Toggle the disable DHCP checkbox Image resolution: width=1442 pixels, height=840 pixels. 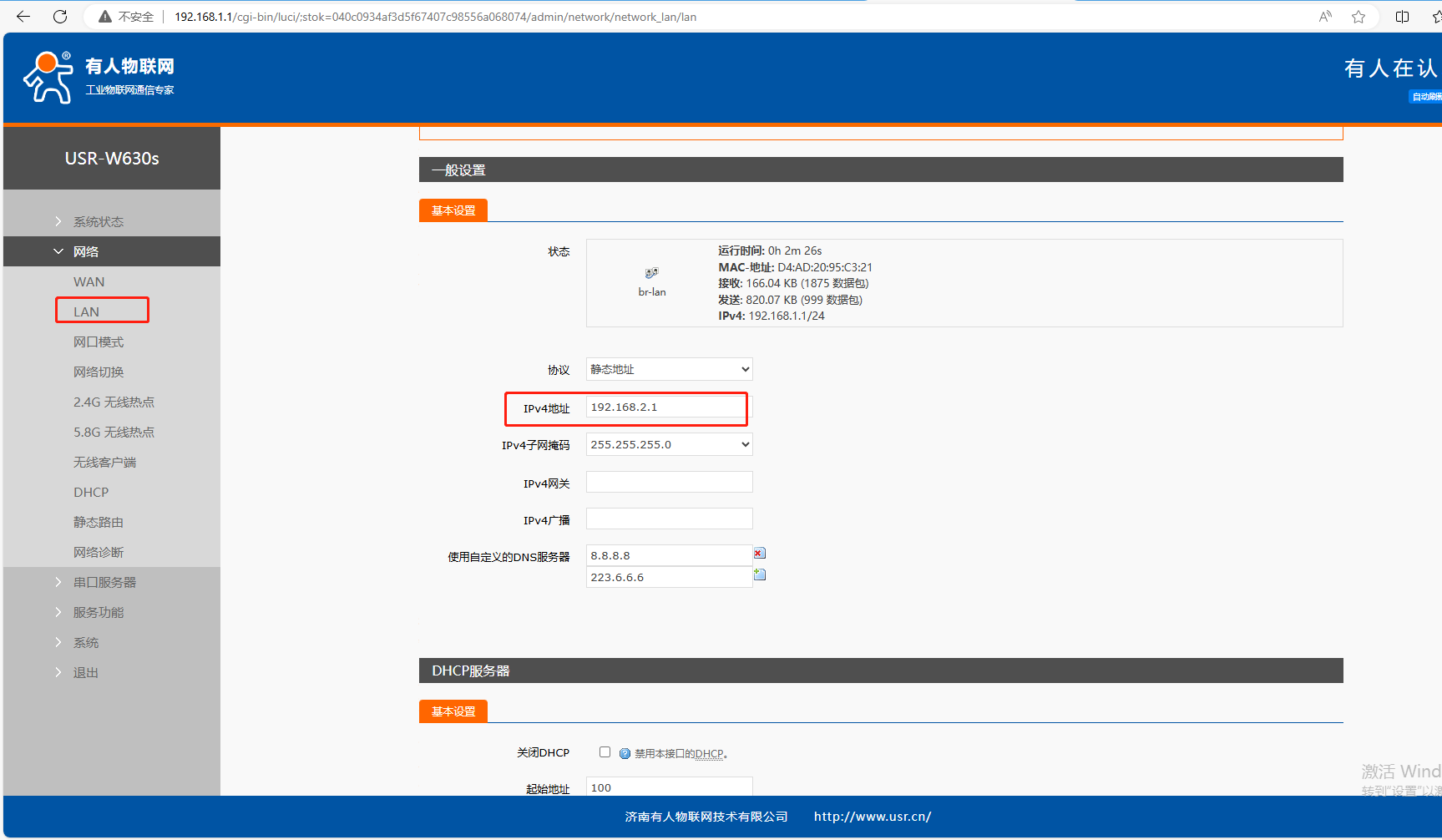pyautogui.click(x=605, y=752)
